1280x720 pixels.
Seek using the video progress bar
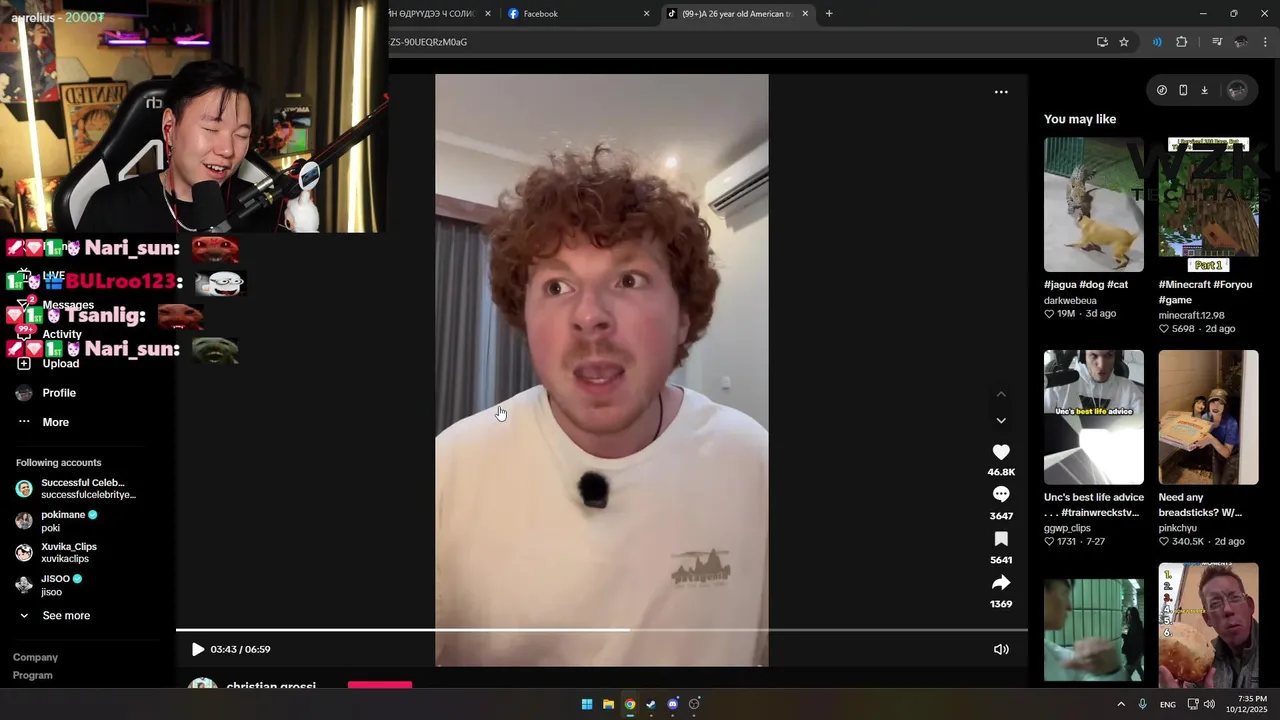[x=601, y=630]
